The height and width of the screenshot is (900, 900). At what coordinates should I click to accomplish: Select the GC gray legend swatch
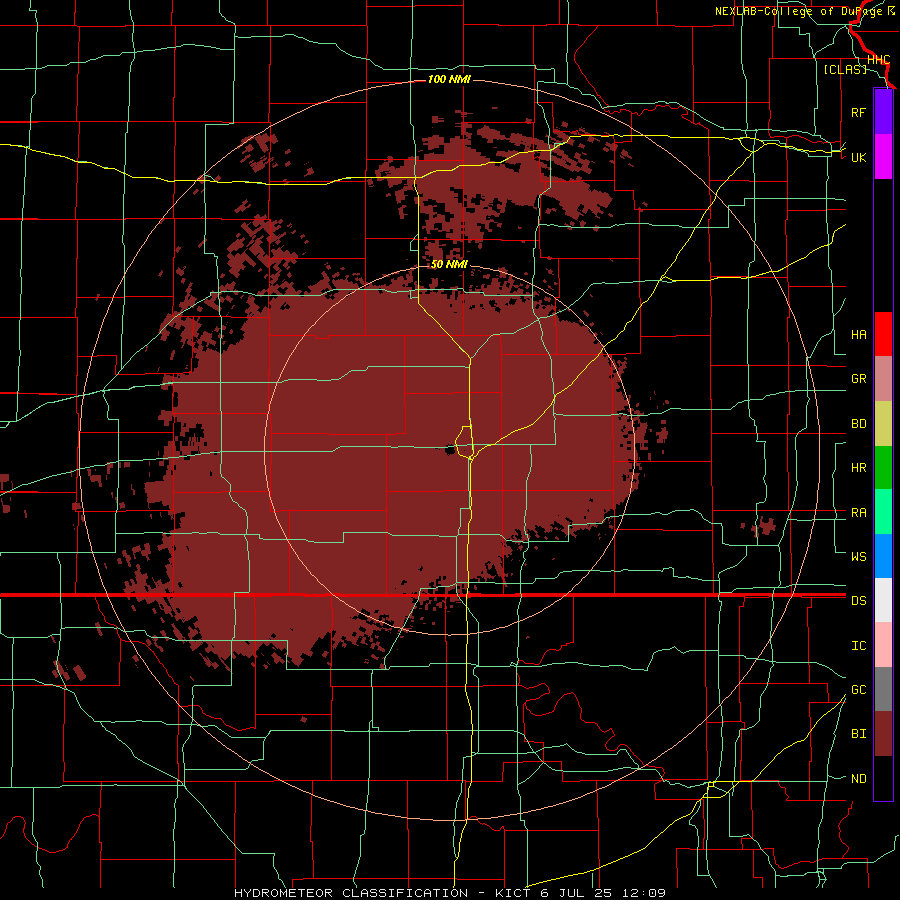(x=883, y=689)
